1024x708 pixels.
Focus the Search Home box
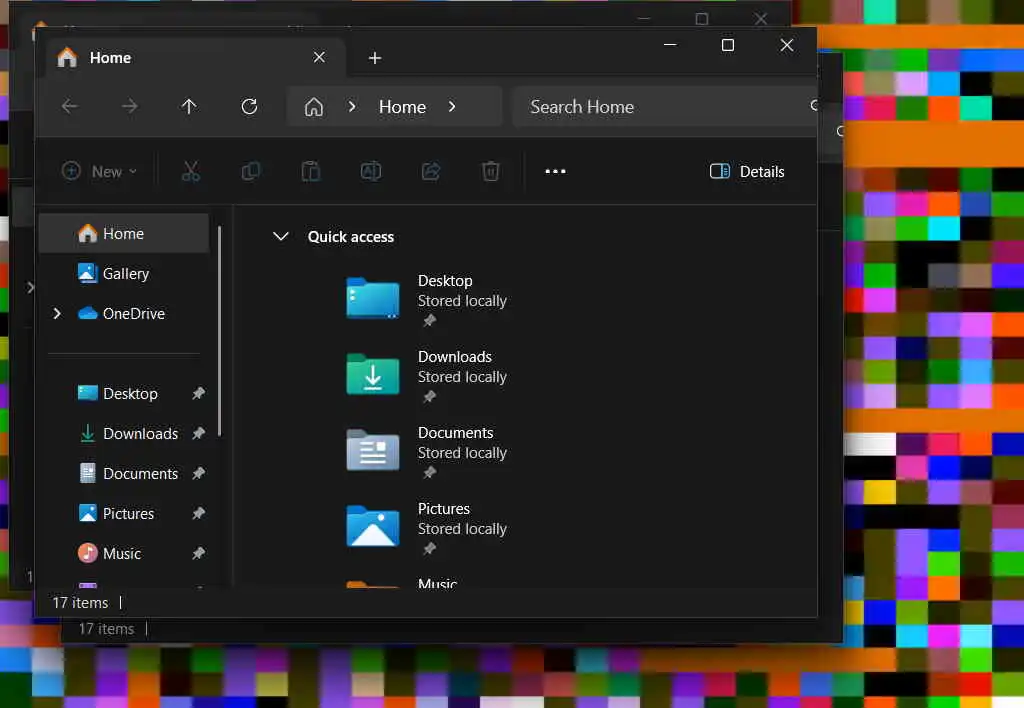pos(664,106)
